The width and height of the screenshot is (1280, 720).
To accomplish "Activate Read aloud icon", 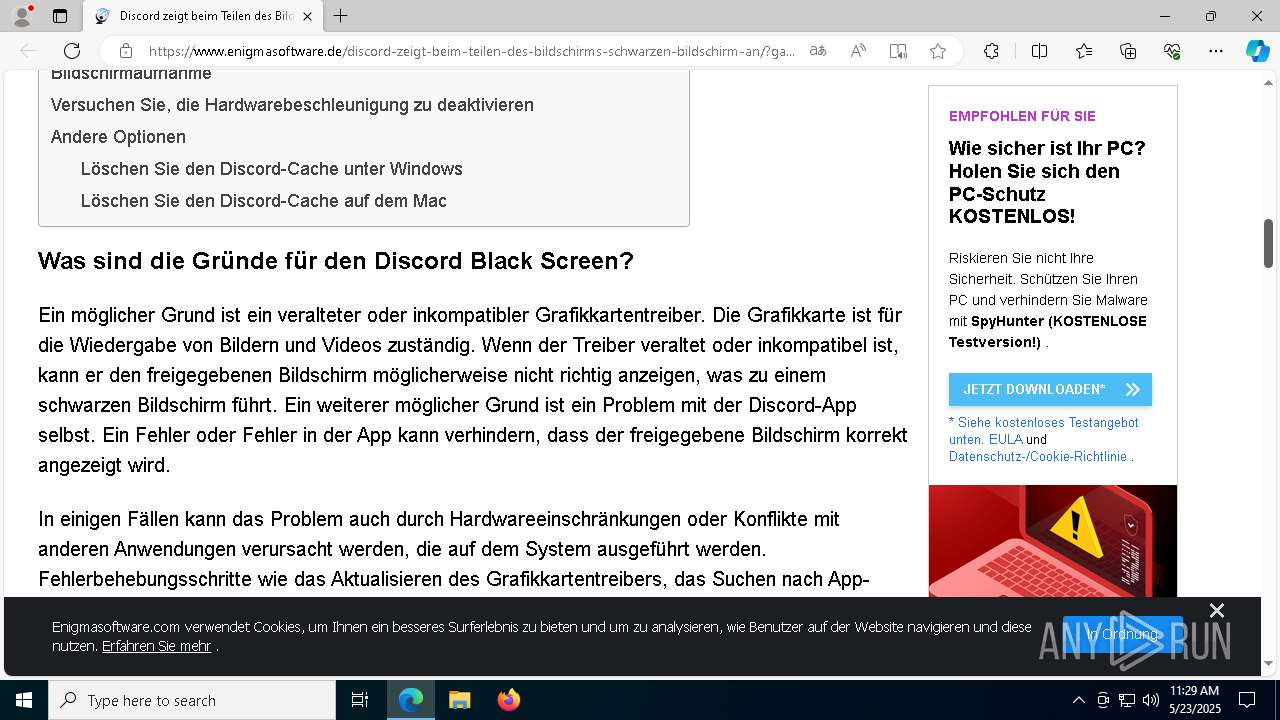I will [858, 51].
